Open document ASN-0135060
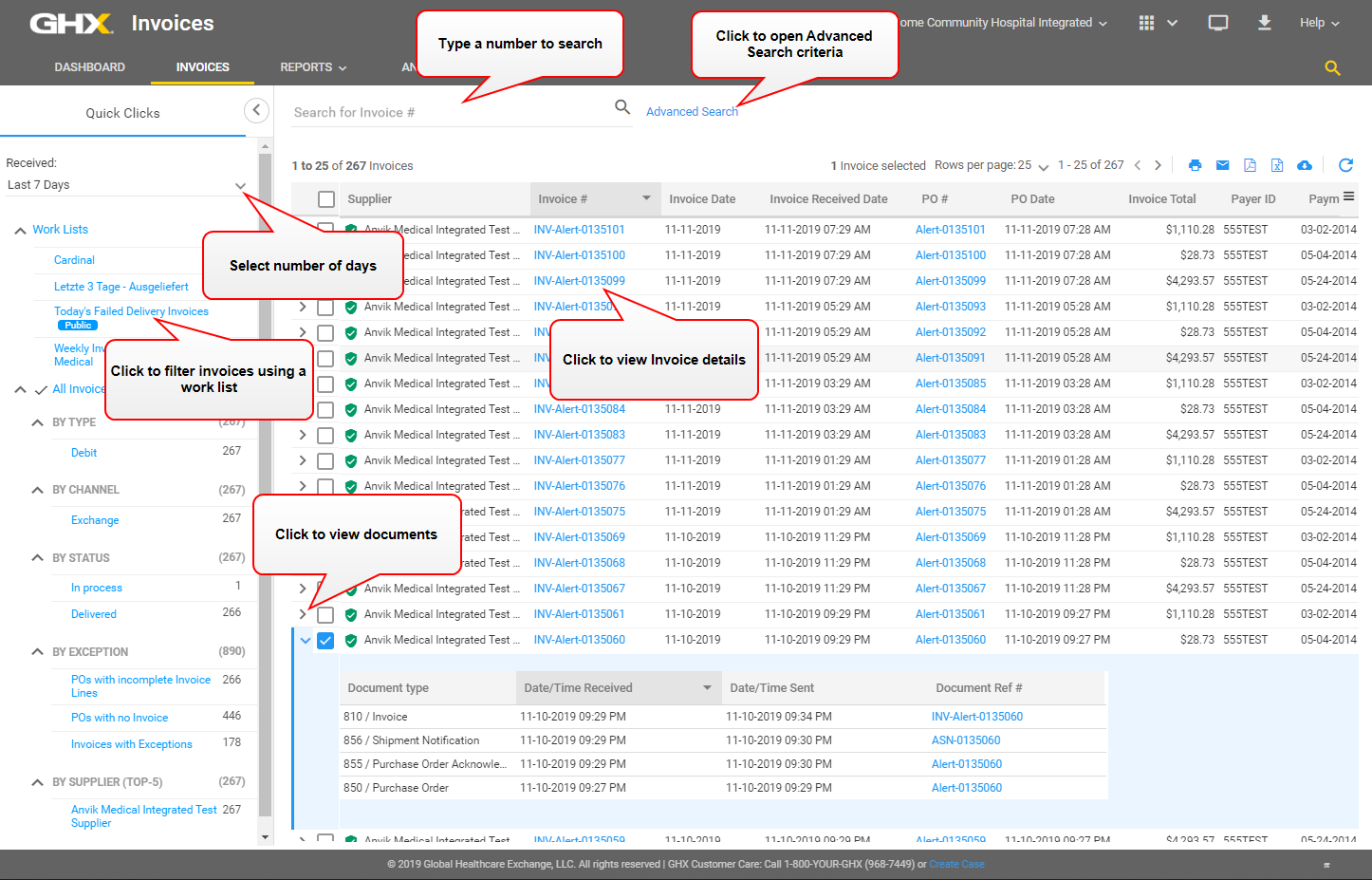The image size is (1372, 880). point(966,740)
